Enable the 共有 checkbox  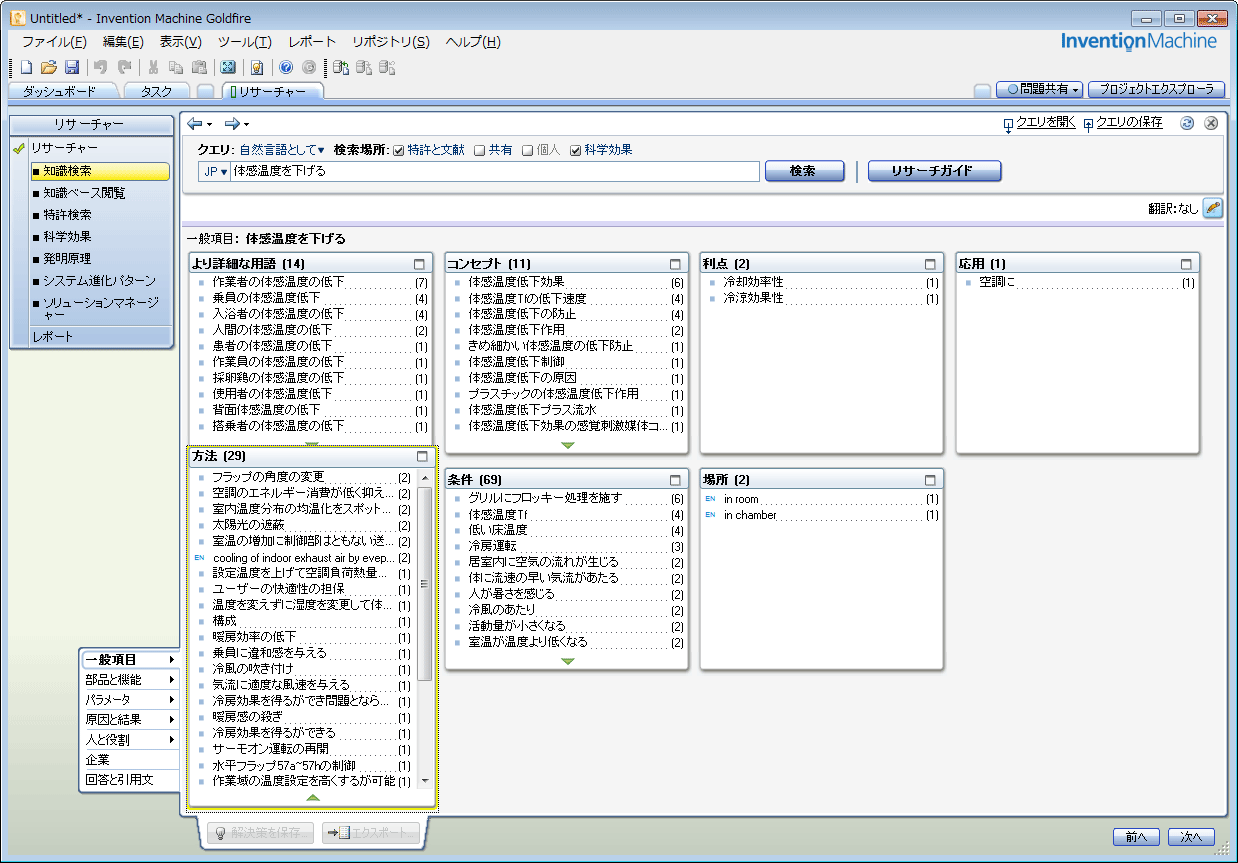tap(480, 151)
